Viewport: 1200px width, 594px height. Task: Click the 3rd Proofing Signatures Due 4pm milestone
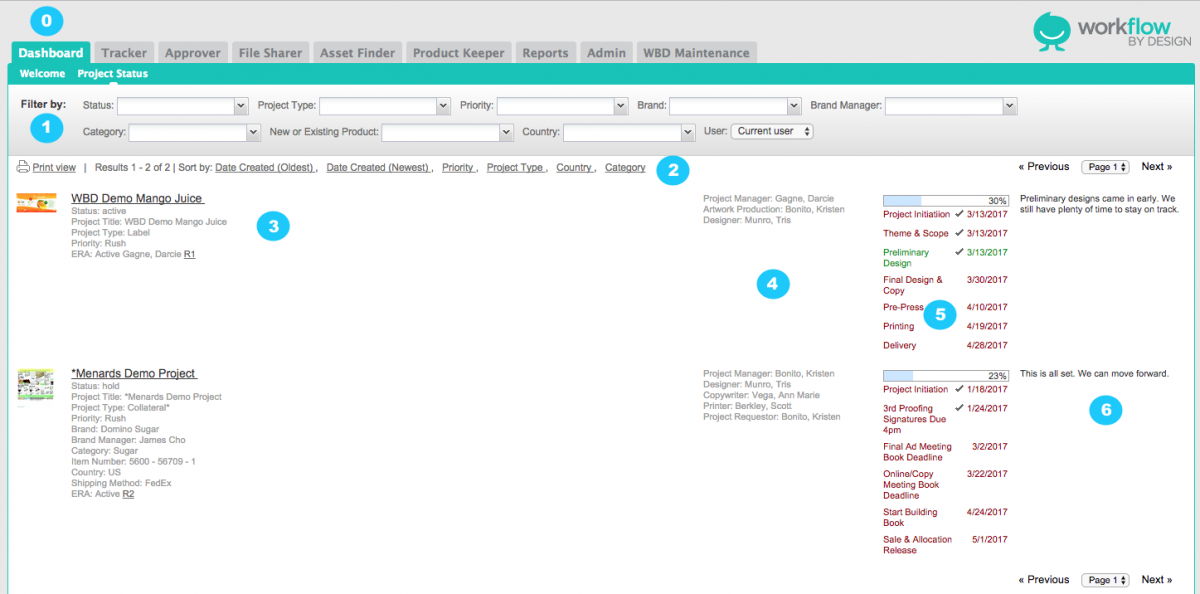coord(914,419)
